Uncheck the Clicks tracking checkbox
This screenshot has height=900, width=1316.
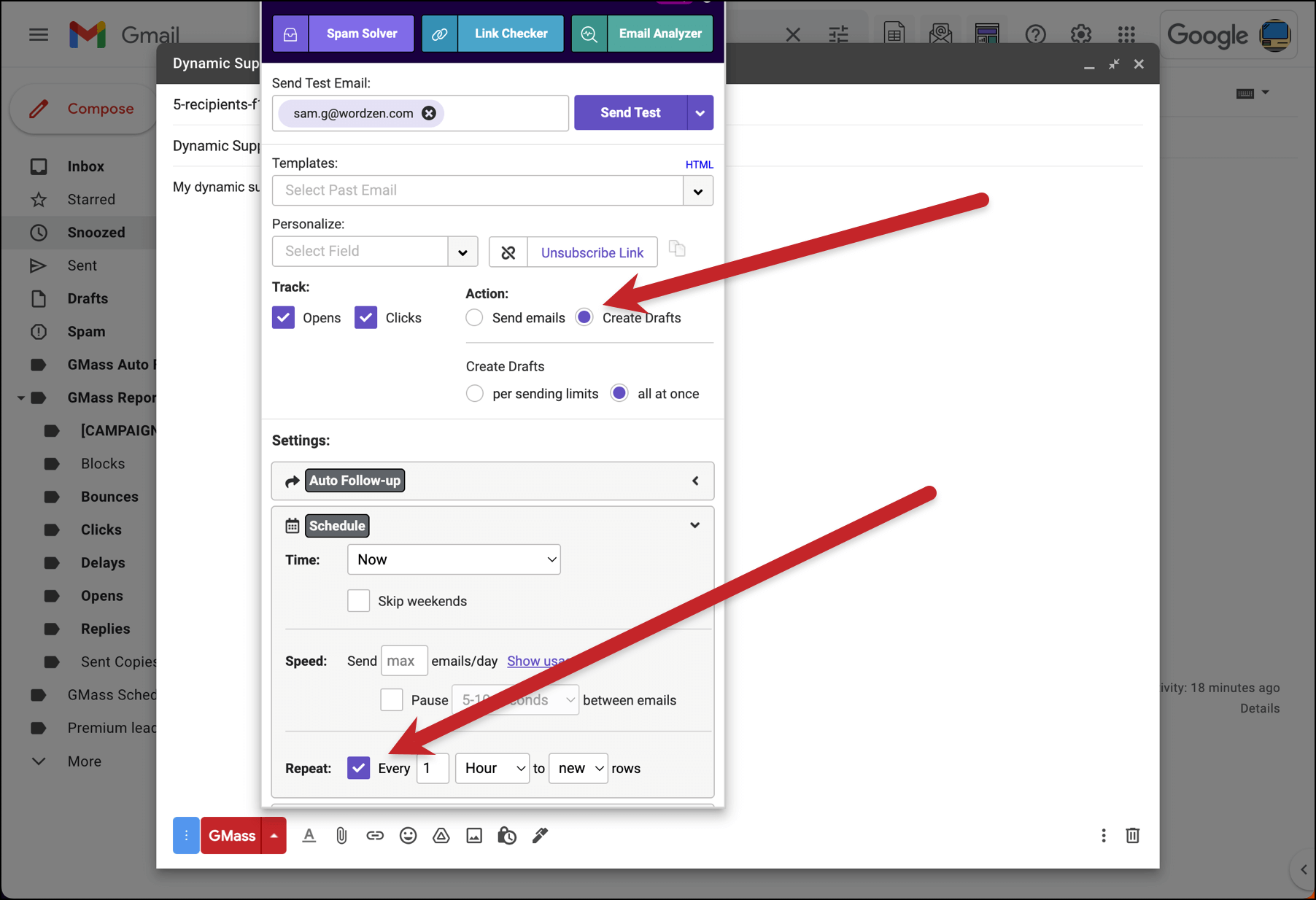point(365,317)
